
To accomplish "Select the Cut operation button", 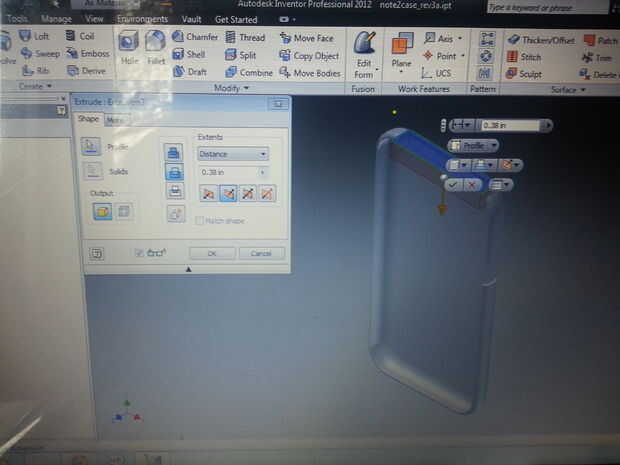I will point(174,173).
